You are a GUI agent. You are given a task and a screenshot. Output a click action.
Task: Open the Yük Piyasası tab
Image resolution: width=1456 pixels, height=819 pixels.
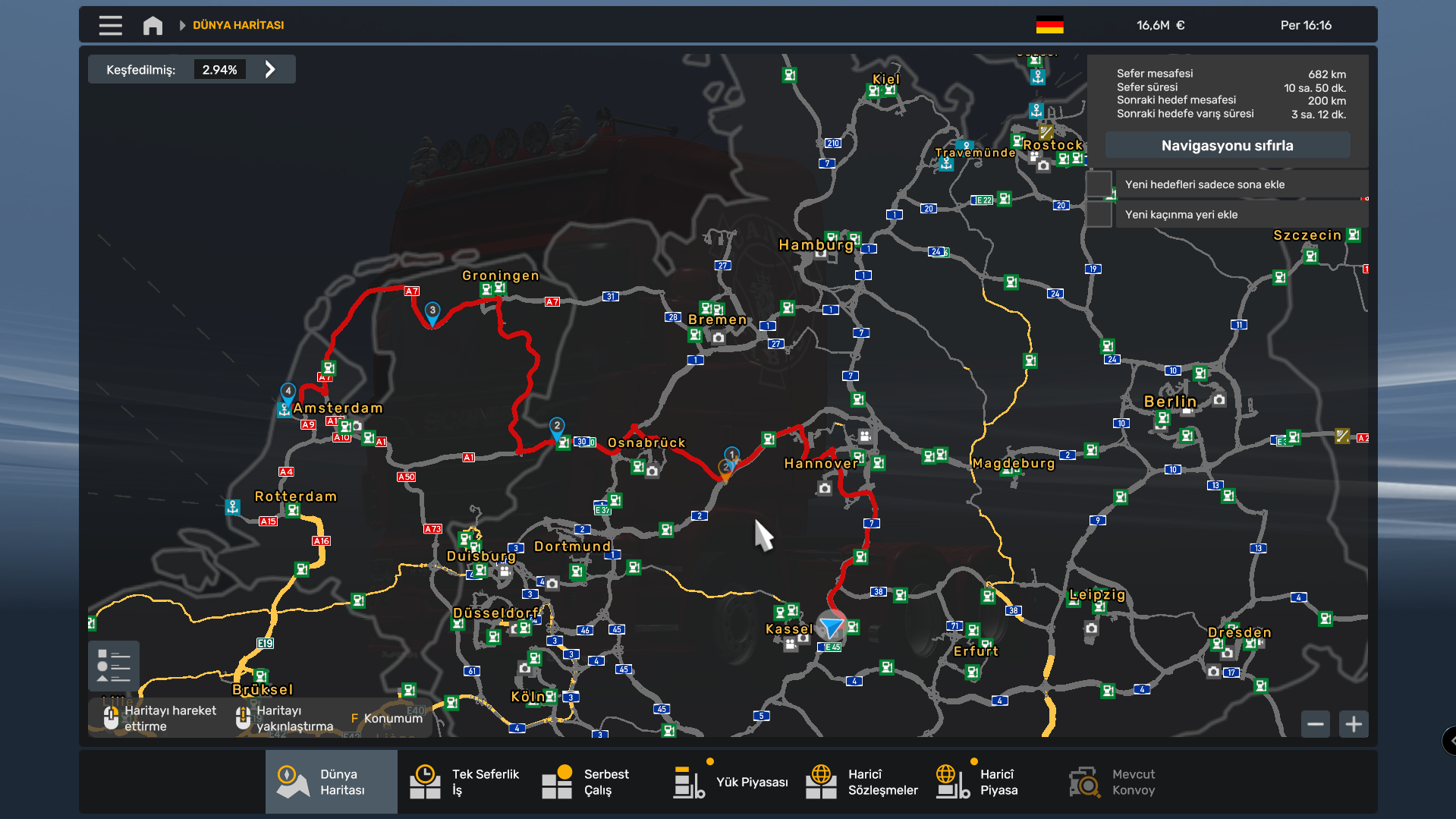pos(731,782)
